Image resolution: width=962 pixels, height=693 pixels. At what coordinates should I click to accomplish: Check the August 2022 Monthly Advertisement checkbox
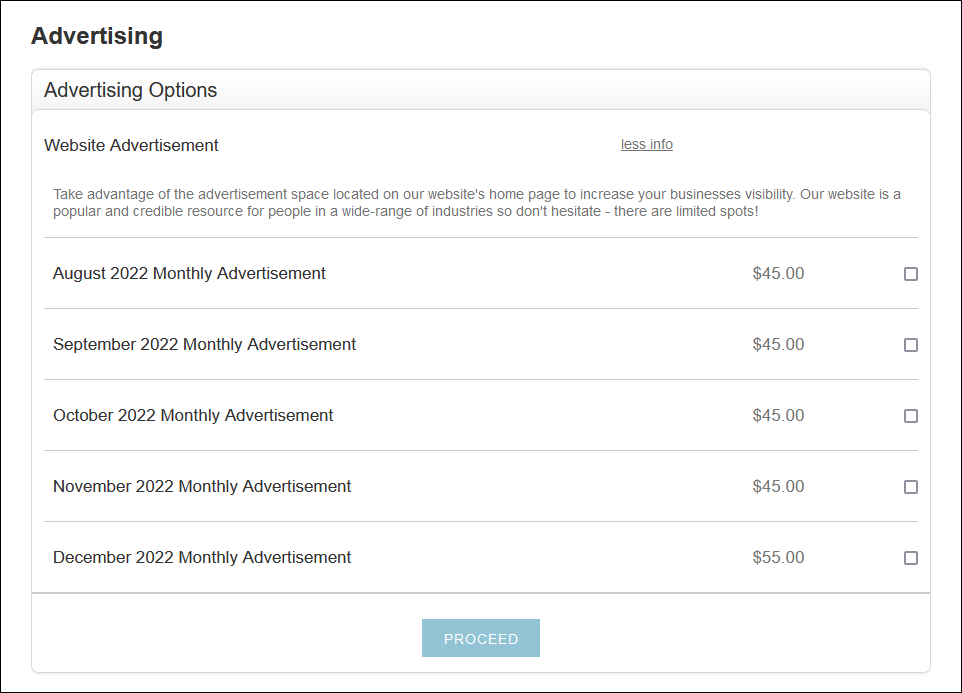tap(911, 274)
